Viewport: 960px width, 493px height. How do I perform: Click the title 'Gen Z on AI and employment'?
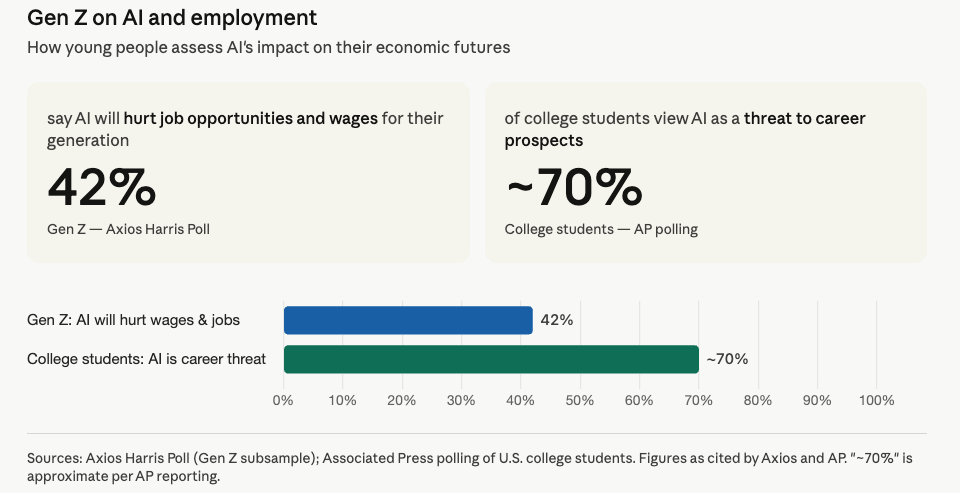[x=172, y=17]
